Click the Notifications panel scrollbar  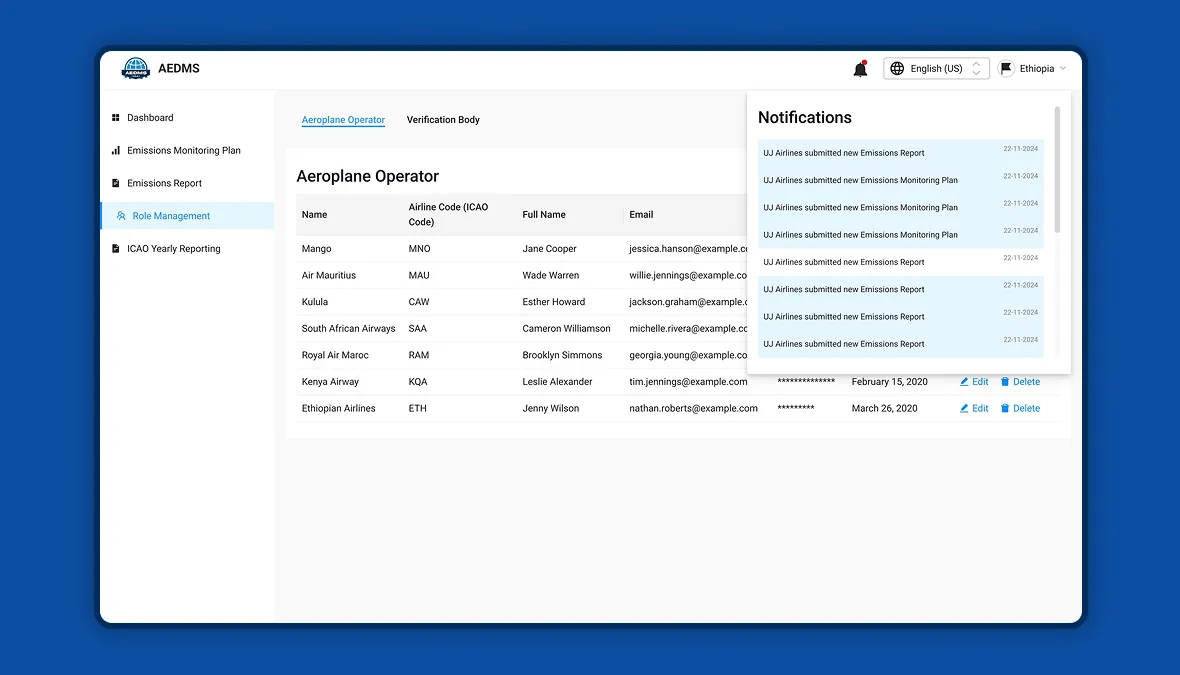coord(1057,170)
